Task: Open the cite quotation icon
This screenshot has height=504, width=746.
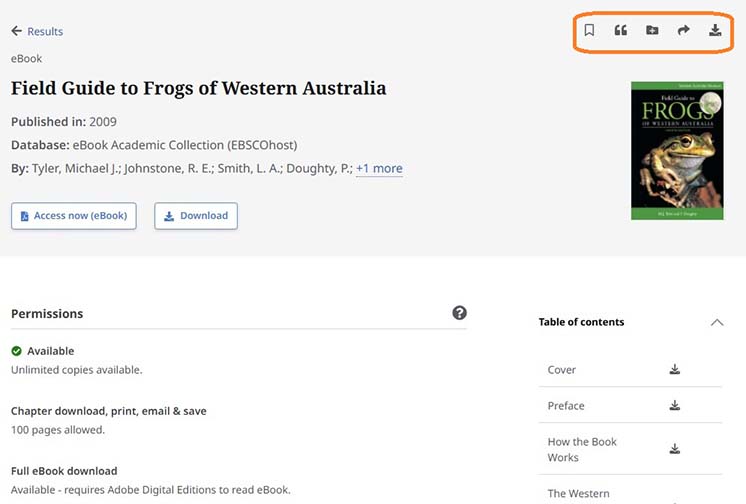Action: (620, 30)
